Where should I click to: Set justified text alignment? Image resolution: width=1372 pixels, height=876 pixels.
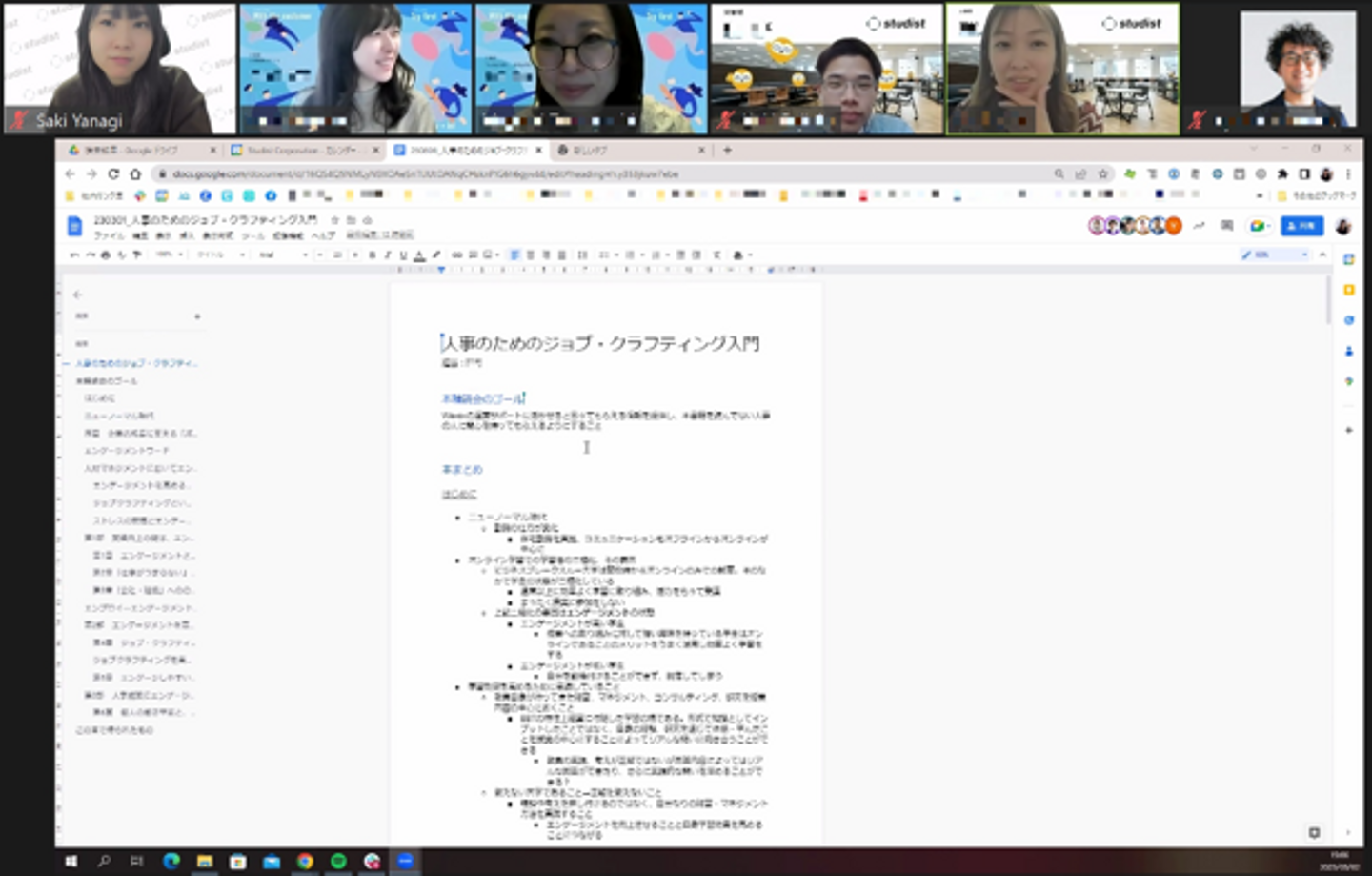tap(561, 255)
